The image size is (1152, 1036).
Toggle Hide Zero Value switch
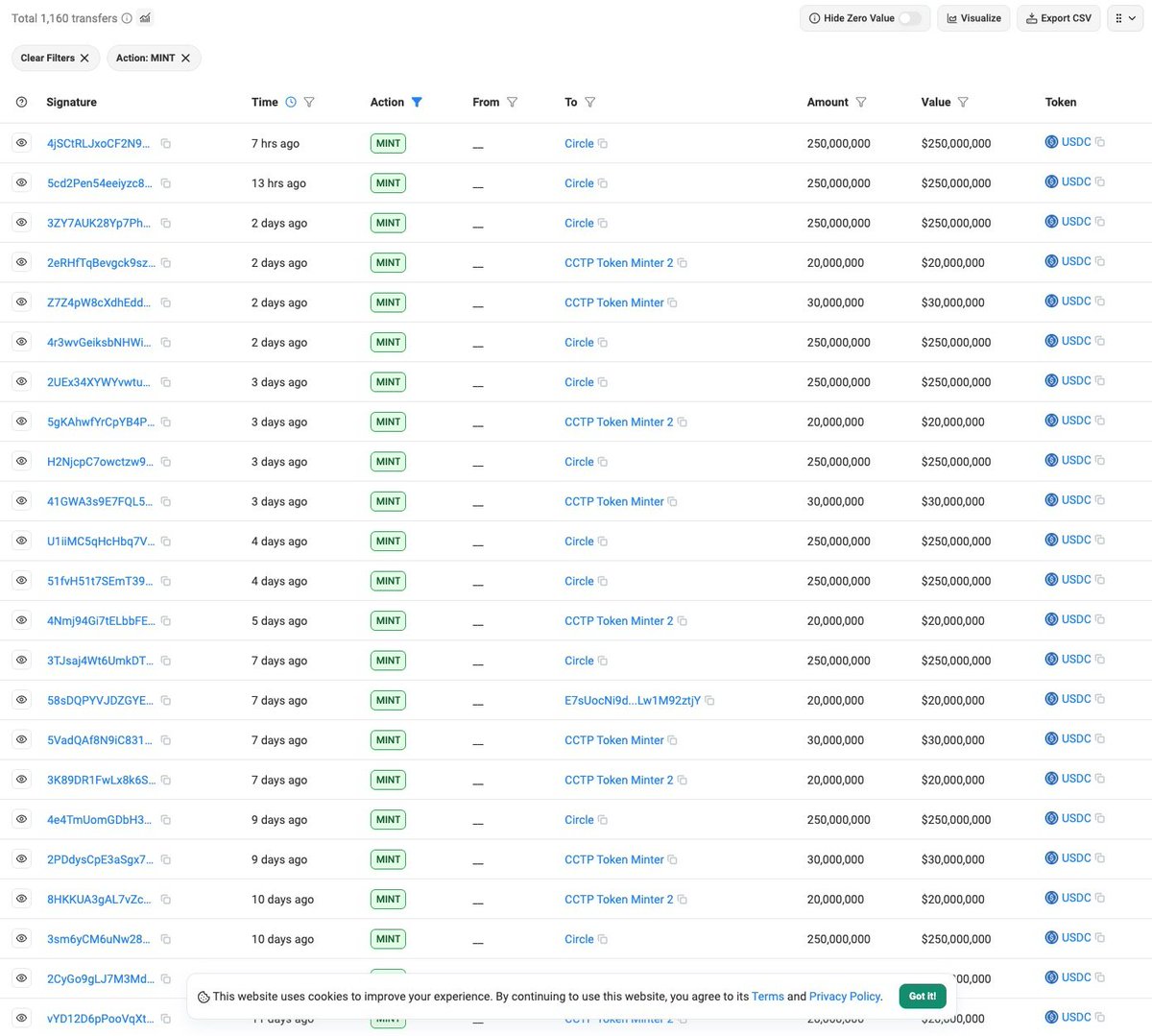[910, 18]
